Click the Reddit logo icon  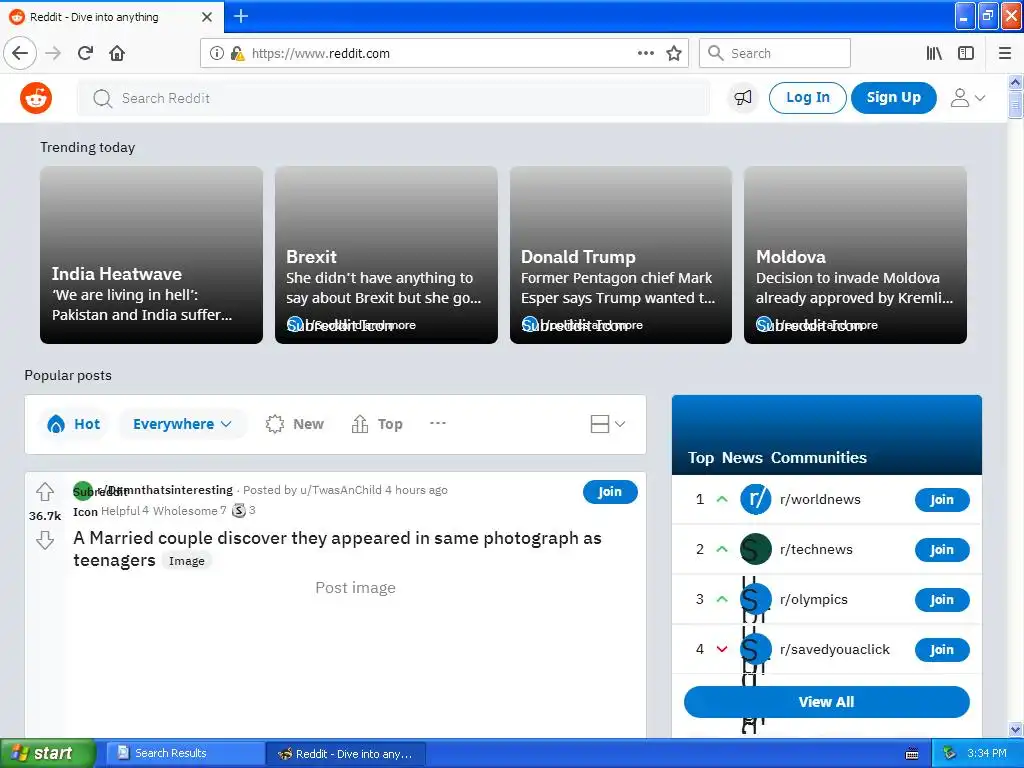pyautogui.click(x=36, y=99)
